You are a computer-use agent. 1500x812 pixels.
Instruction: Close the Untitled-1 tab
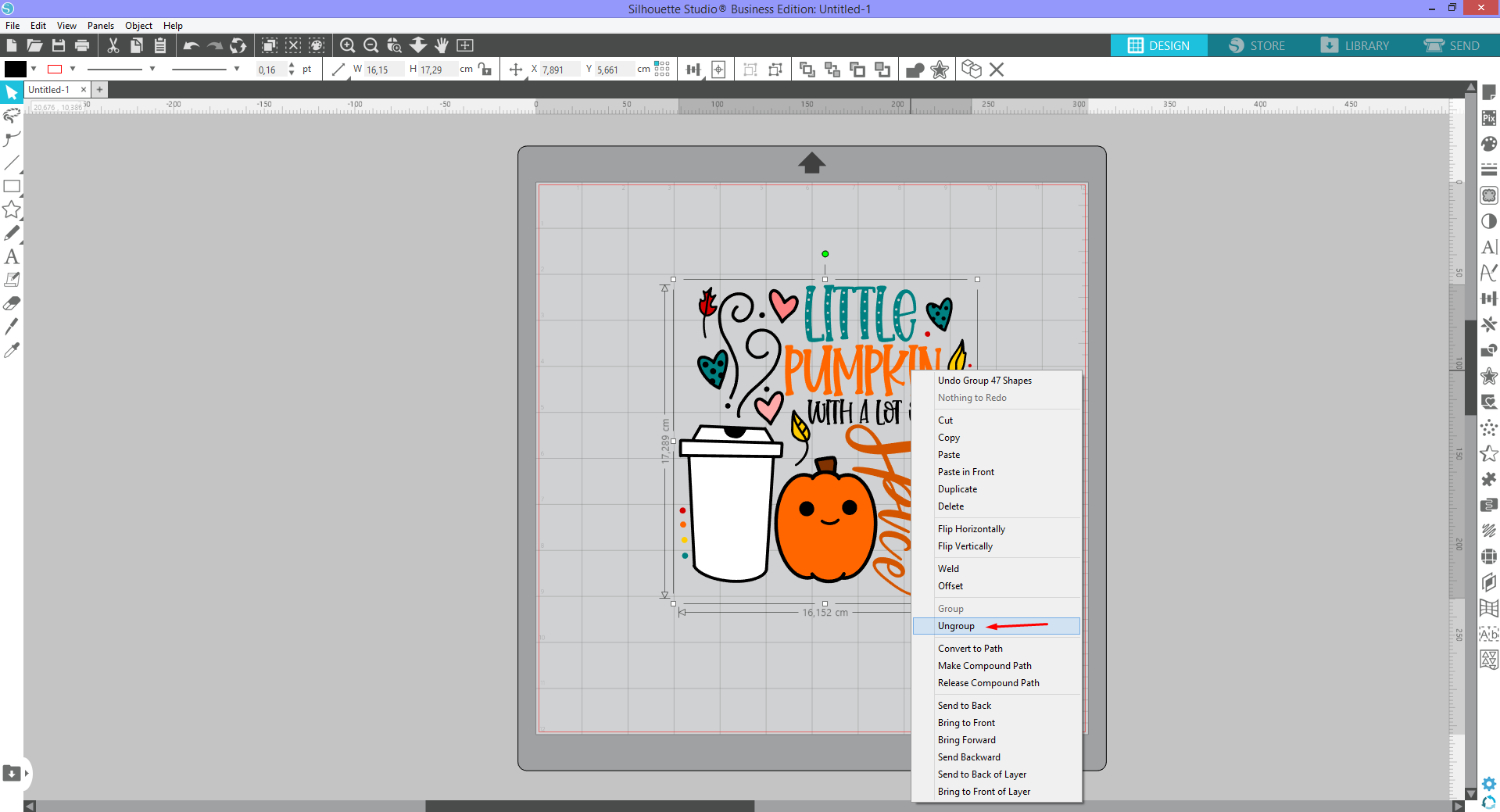(x=81, y=90)
